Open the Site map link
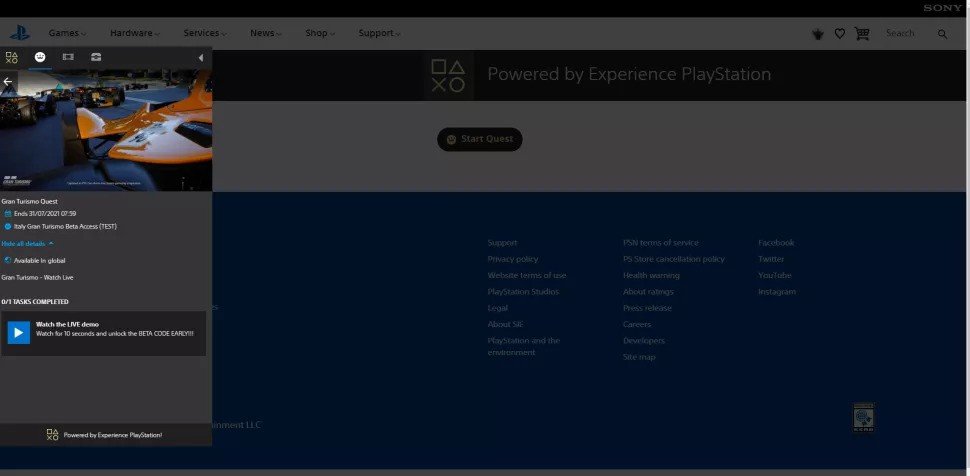Viewport: 970px width, 476px height. click(x=639, y=357)
